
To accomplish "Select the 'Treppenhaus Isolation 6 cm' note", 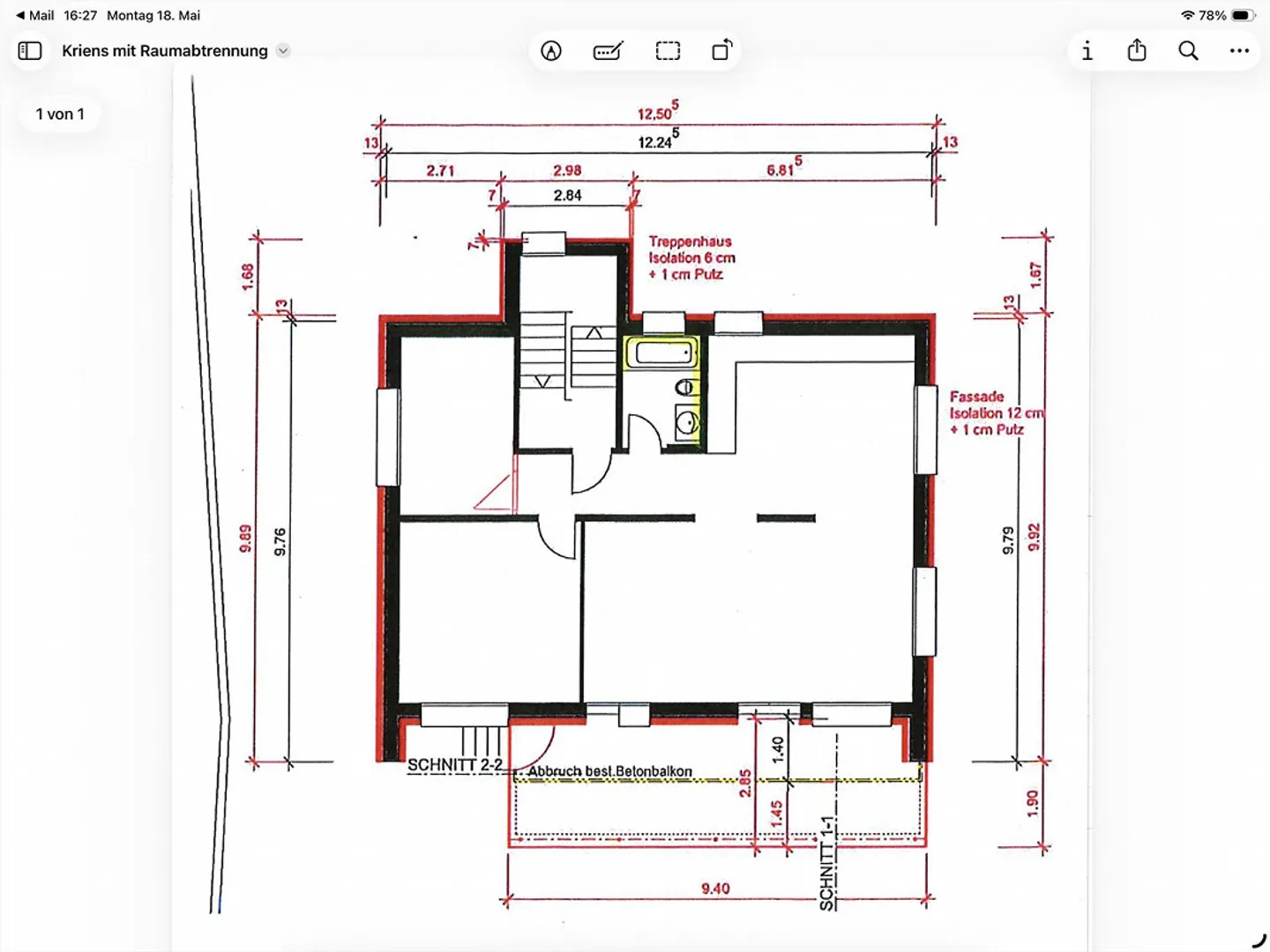I will [691, 257].
